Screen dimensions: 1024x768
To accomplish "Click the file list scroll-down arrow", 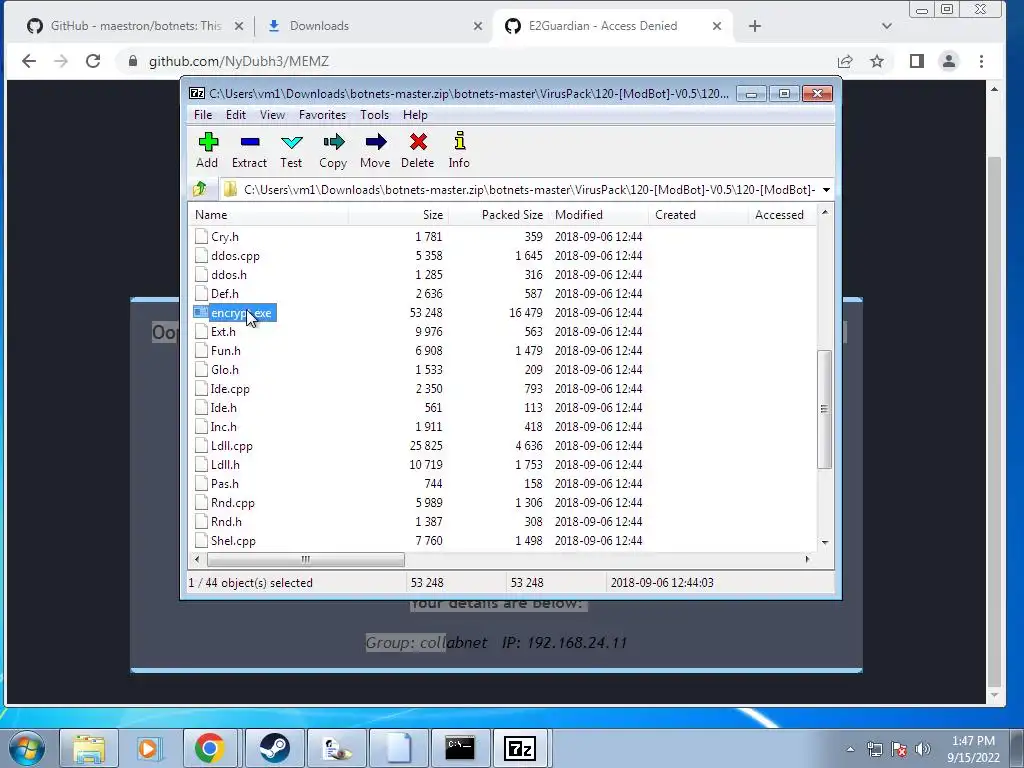I will click(x=825, y=542).
